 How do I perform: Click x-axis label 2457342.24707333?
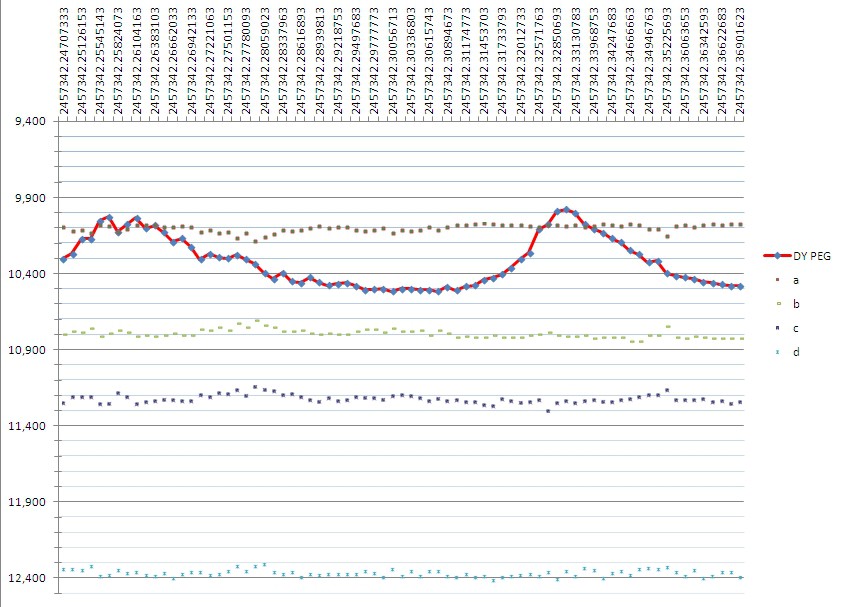64,61
